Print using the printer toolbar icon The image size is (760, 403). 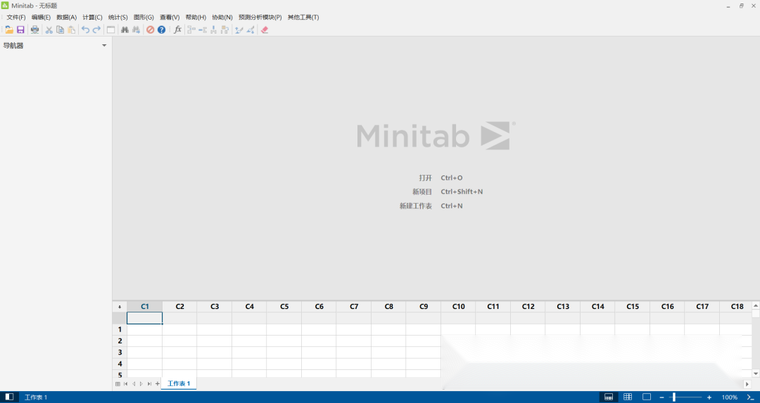pyautogui.click(x=35, y=30)
